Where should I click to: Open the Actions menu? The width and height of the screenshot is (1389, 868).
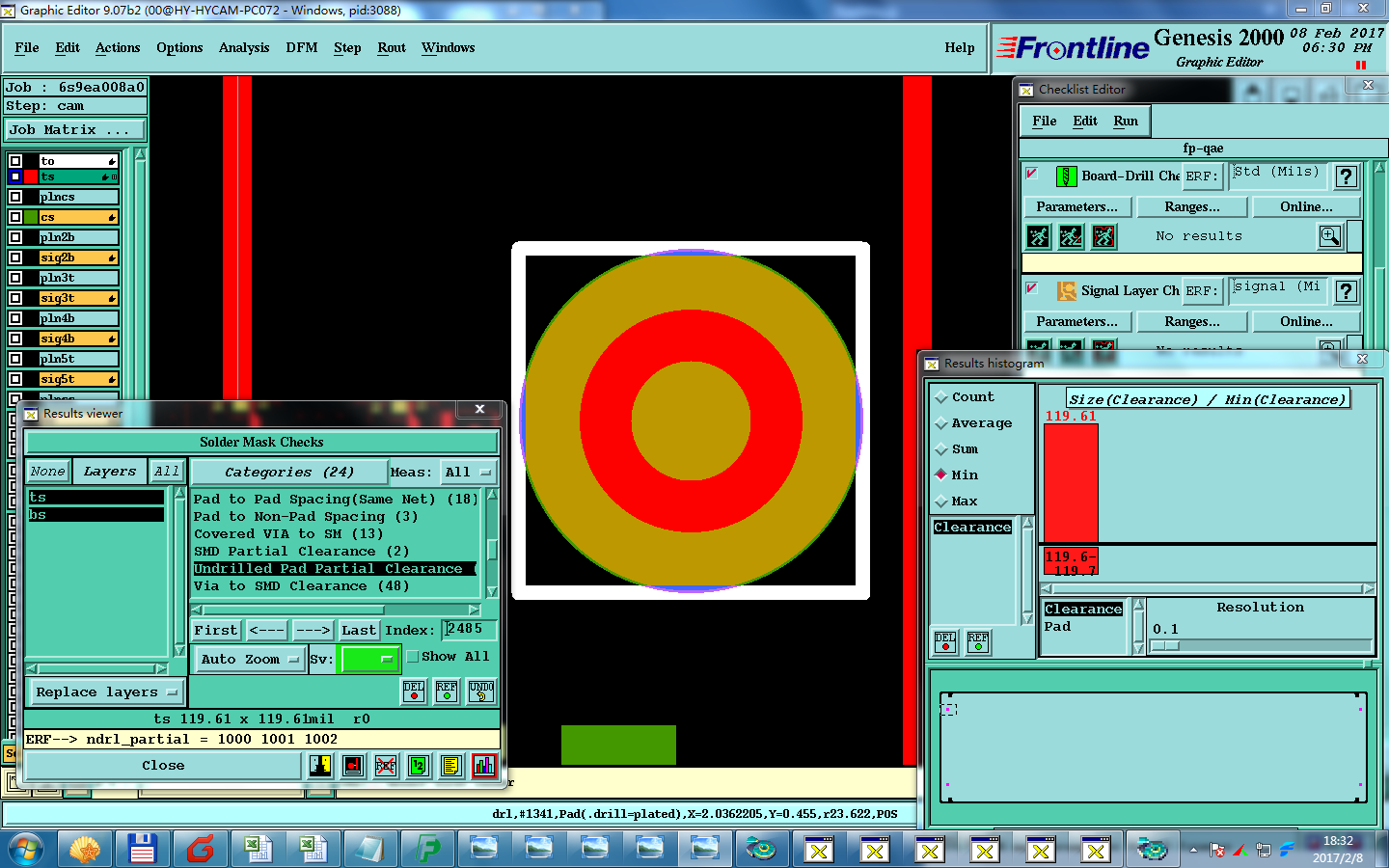(x=118, y=48)
